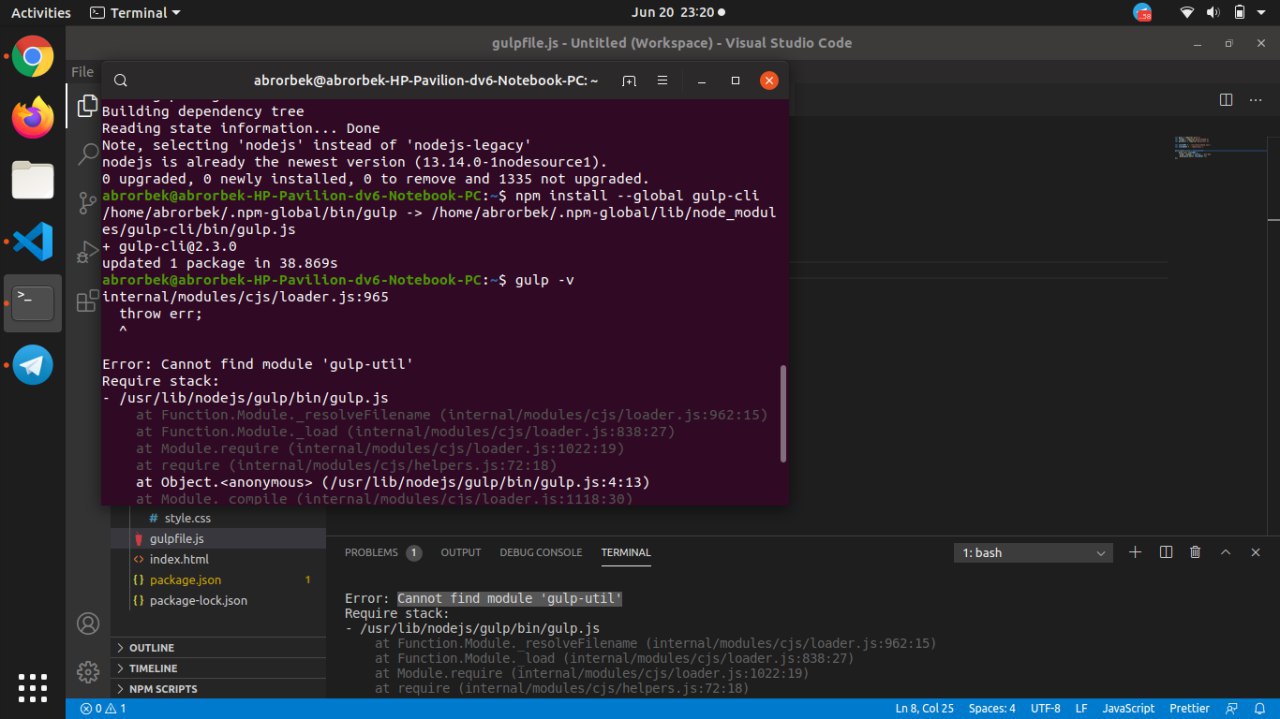Click highlighted "Cannot find module 'gulp-util'" text
The image size is (1280, 719).
pyautogui.click(x=510, y=598)
